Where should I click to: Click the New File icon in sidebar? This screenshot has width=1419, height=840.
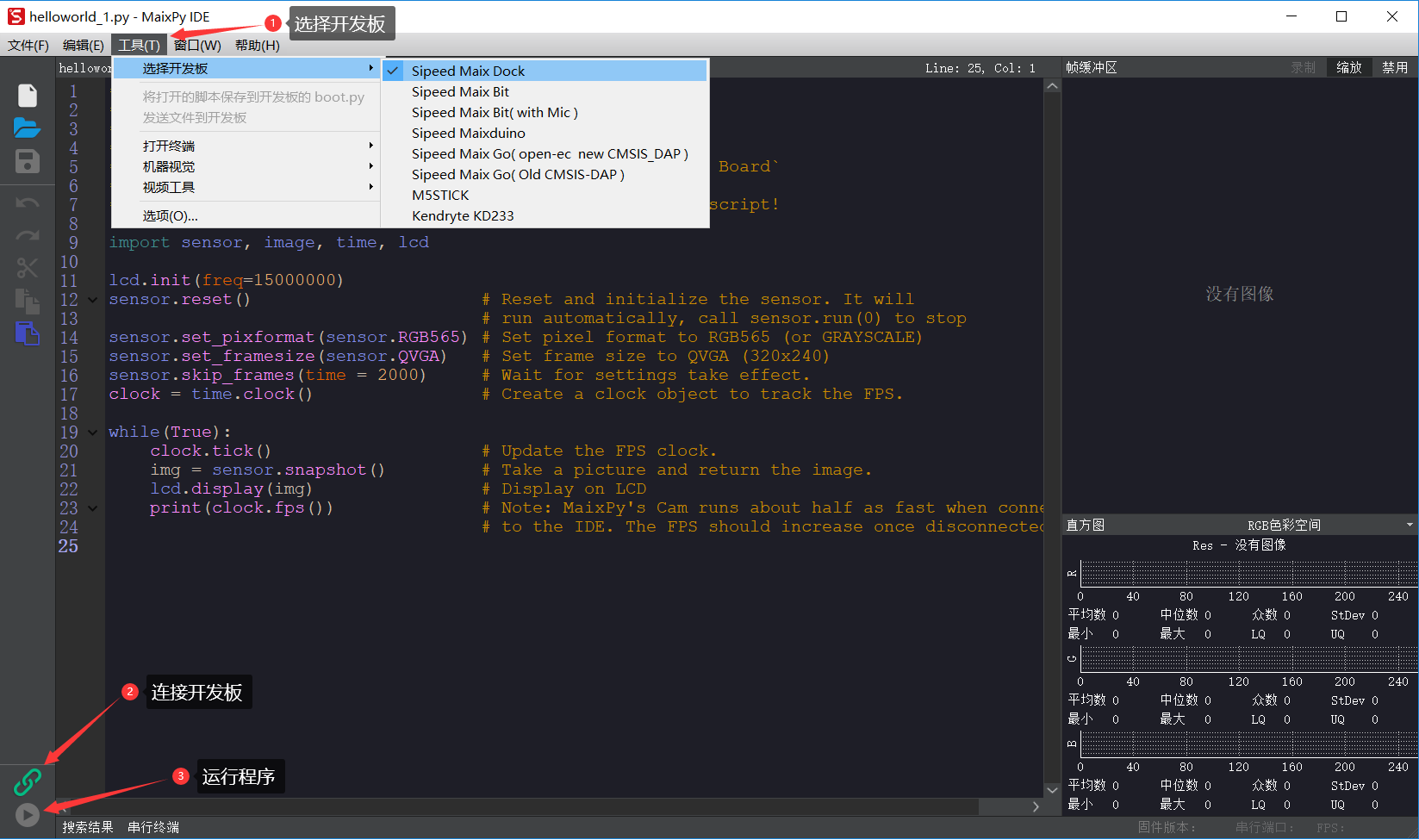pyautogui.click(x=28, y=95)
